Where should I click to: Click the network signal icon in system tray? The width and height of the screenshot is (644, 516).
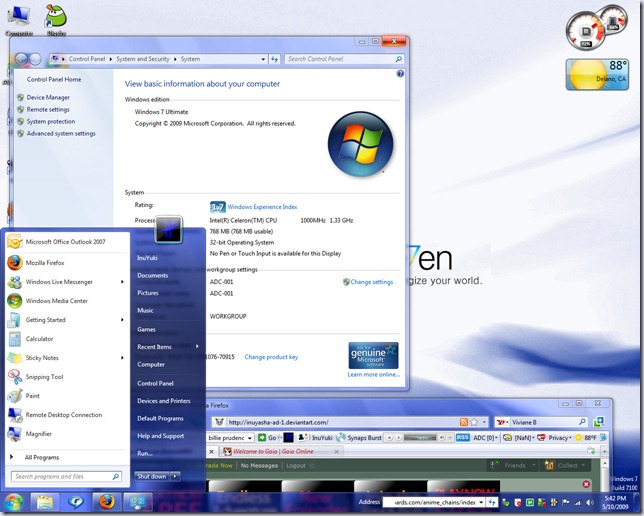578,502
